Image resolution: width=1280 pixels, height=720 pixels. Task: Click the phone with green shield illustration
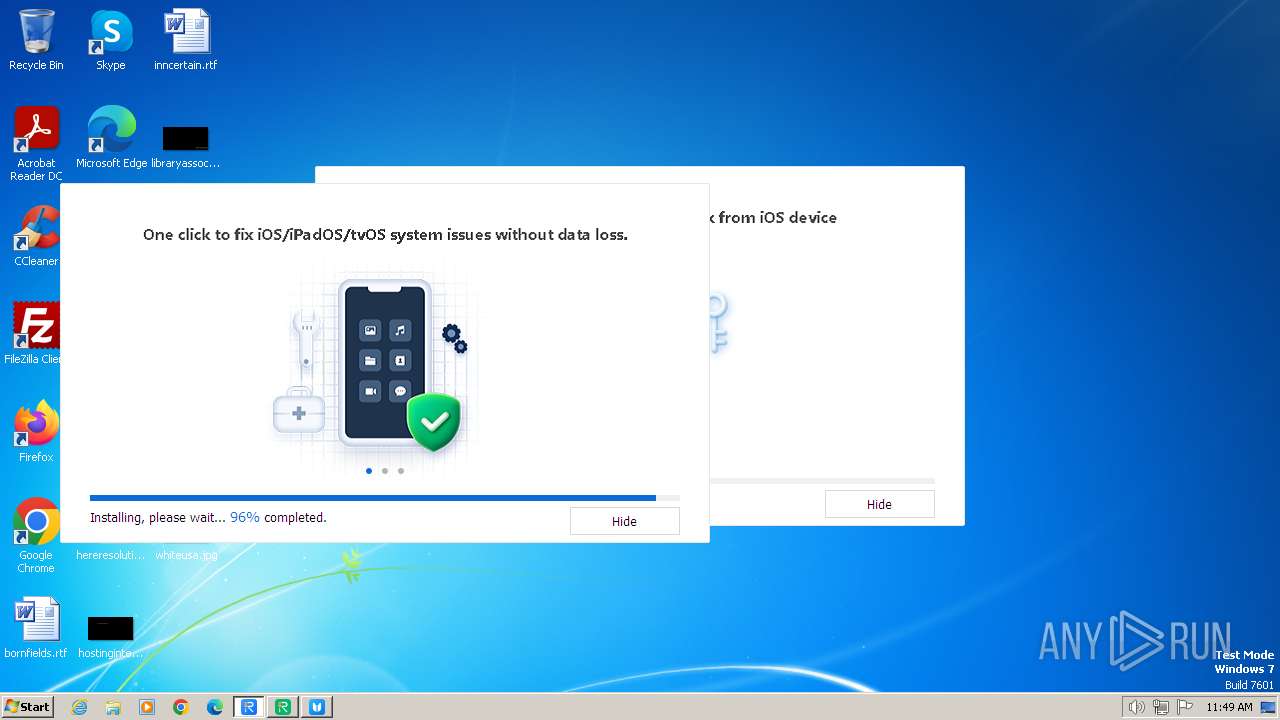(385, 365)
